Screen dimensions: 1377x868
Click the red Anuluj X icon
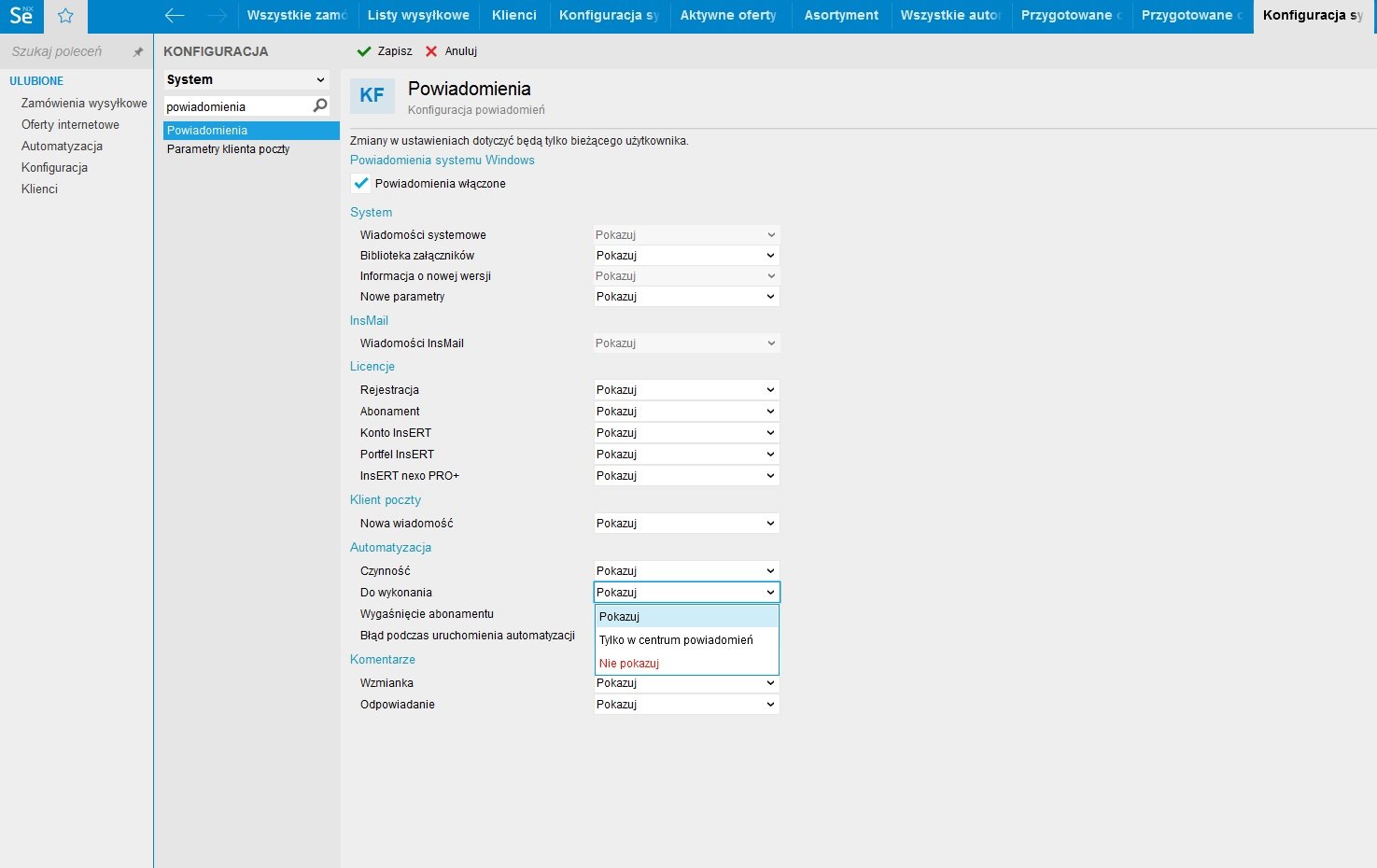pos(431,51)
